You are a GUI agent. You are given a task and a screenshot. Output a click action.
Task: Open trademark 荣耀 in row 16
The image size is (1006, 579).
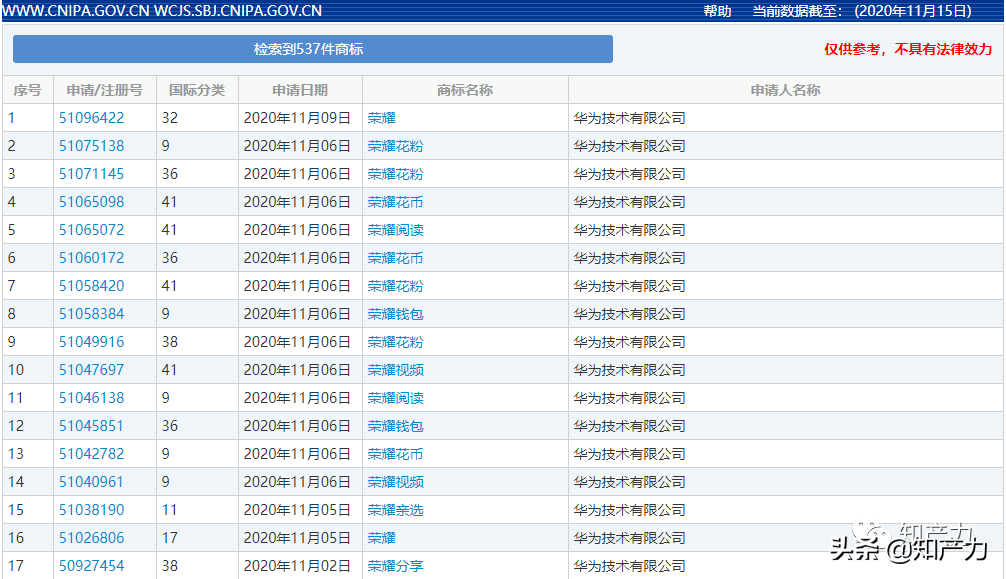(x=381, y=538)
